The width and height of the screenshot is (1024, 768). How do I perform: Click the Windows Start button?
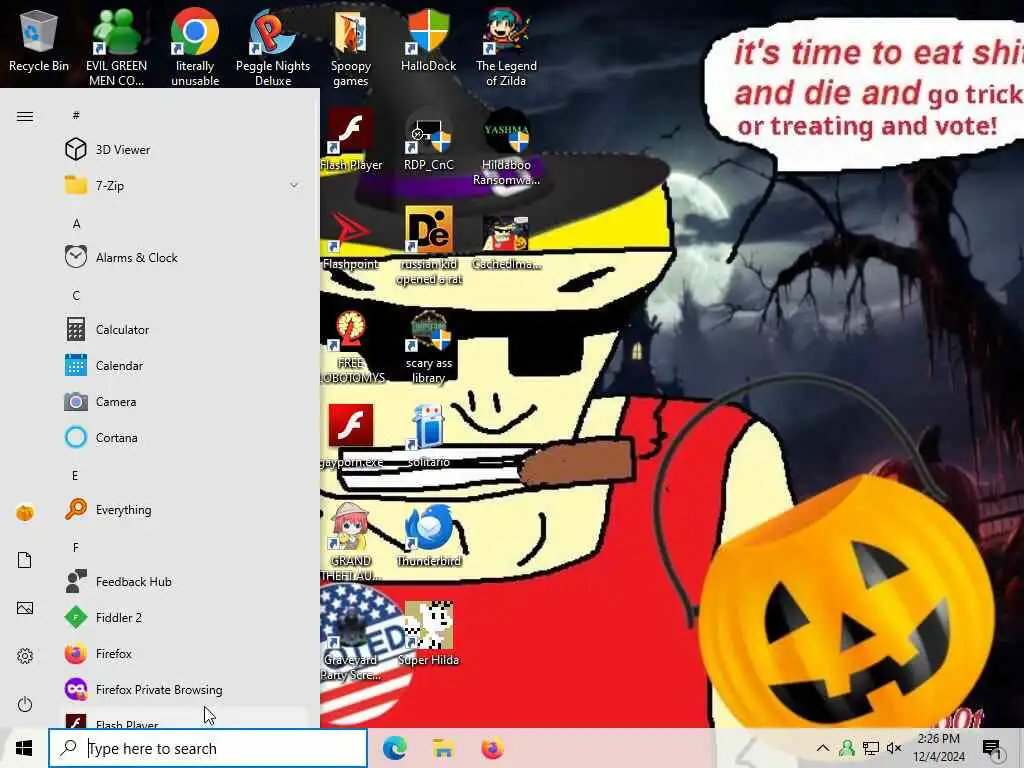pyautogui.click(x=24, y=748)
